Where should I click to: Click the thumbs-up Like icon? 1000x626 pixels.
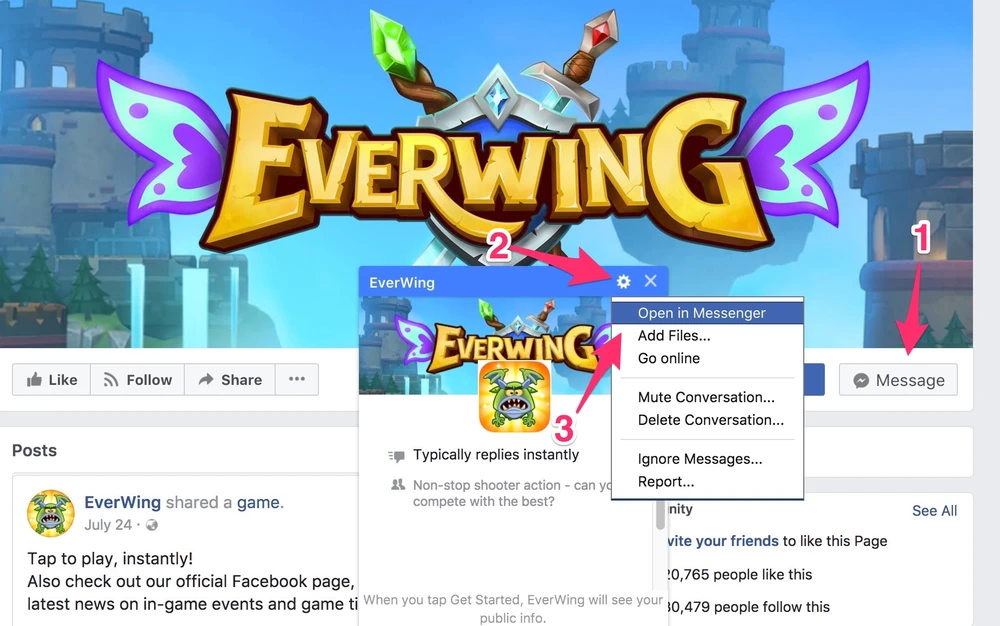pyautogui.click(x=34, y=380)
